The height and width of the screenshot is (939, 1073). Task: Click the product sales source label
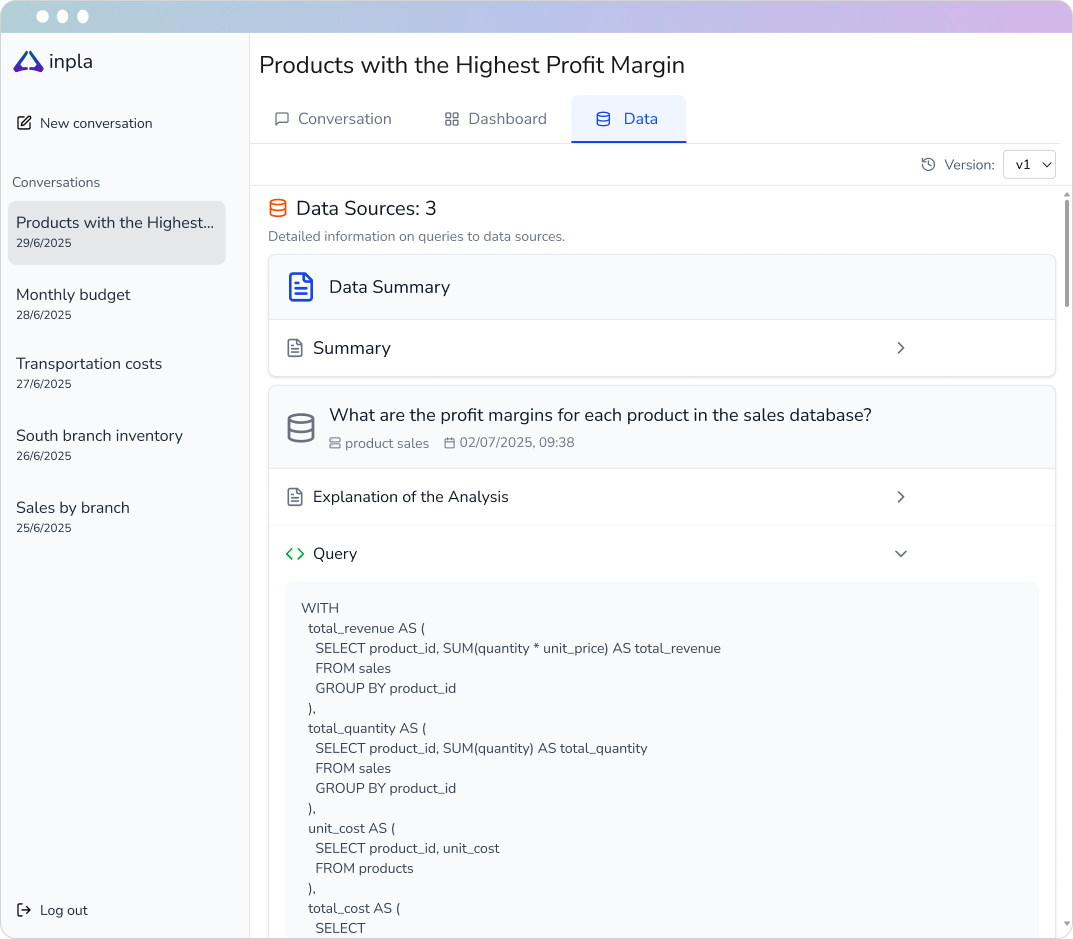(387, 443)
